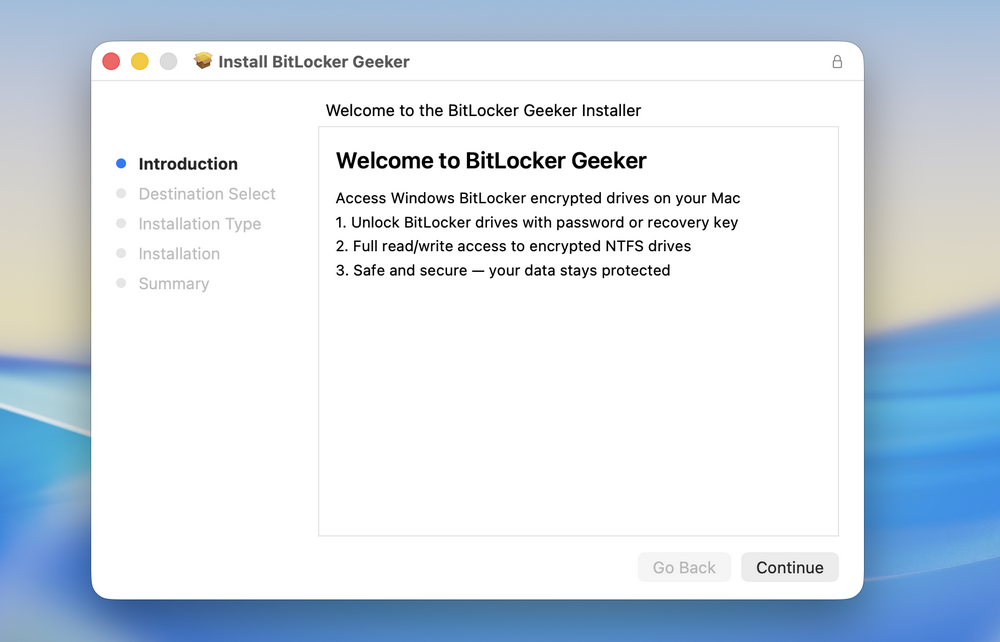
Task: Click the blue bullet next to Introduction
Action: (121, 163)
